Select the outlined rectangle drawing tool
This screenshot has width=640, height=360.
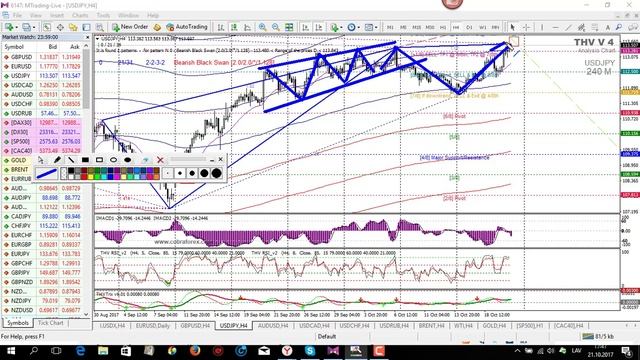click(x=99, y=160)
